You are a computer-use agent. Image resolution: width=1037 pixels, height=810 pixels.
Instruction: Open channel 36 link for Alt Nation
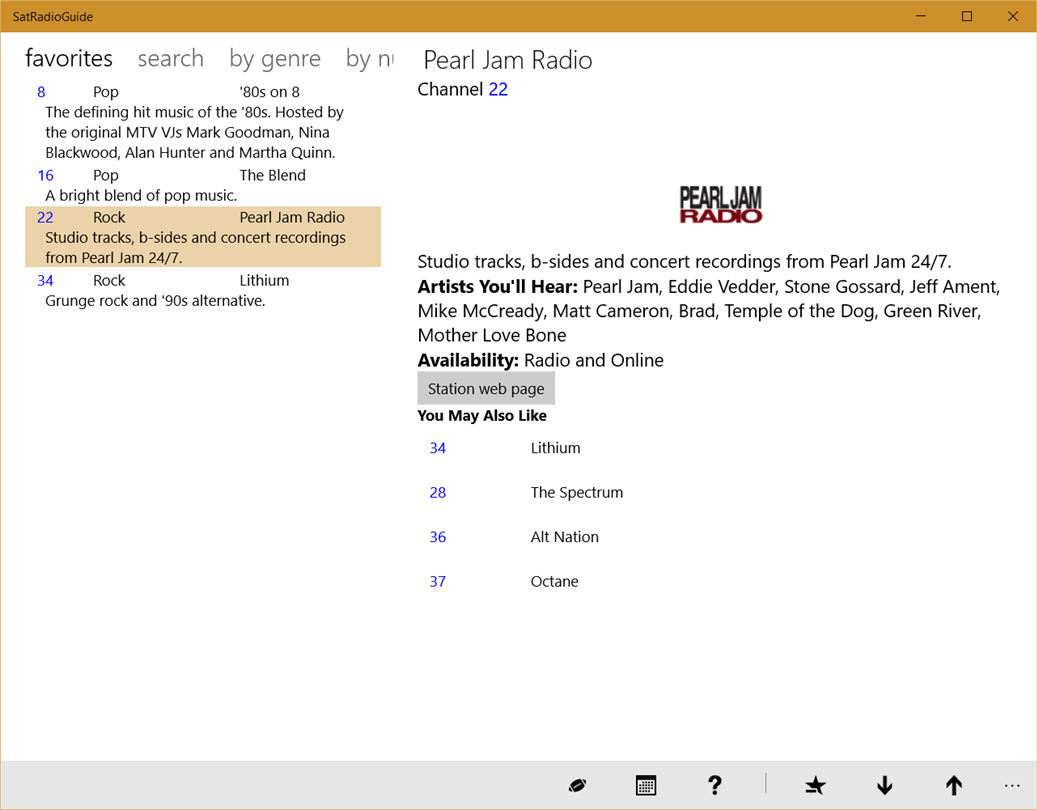(x=438, y=536)
